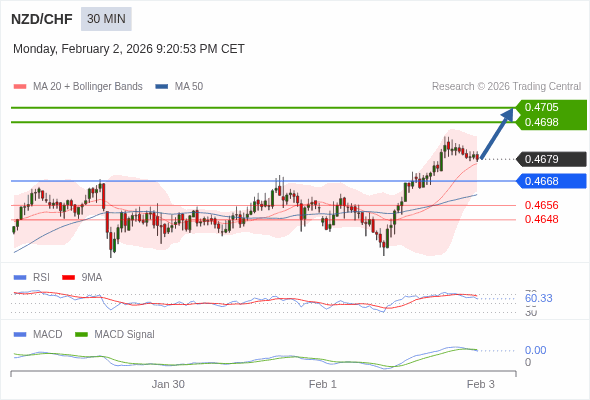The width and height of the screenshot is (590, 400).
Task: Click the RSI legend label
Action: [41, 278]
